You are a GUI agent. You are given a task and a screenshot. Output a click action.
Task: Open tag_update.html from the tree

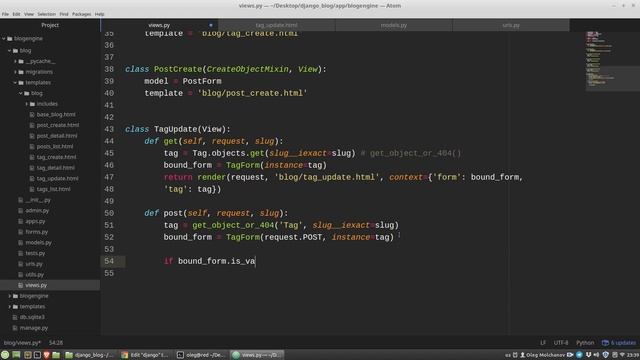coord(57,178)
